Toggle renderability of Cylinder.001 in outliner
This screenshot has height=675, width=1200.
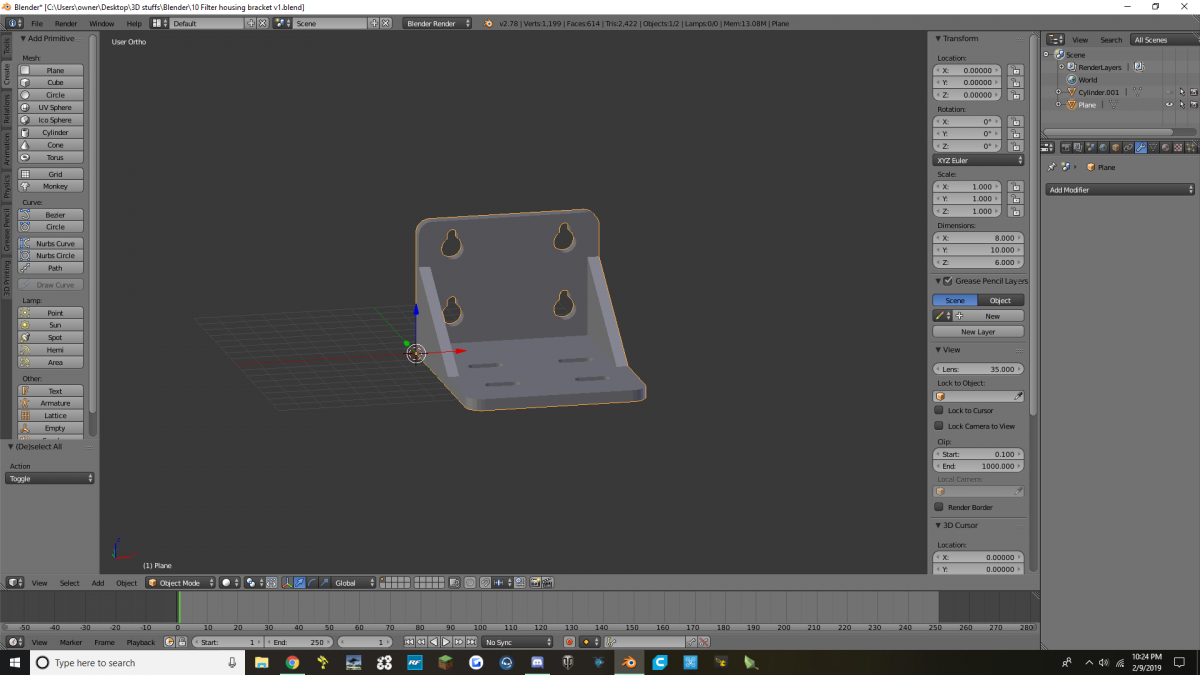pos(1192,92)
